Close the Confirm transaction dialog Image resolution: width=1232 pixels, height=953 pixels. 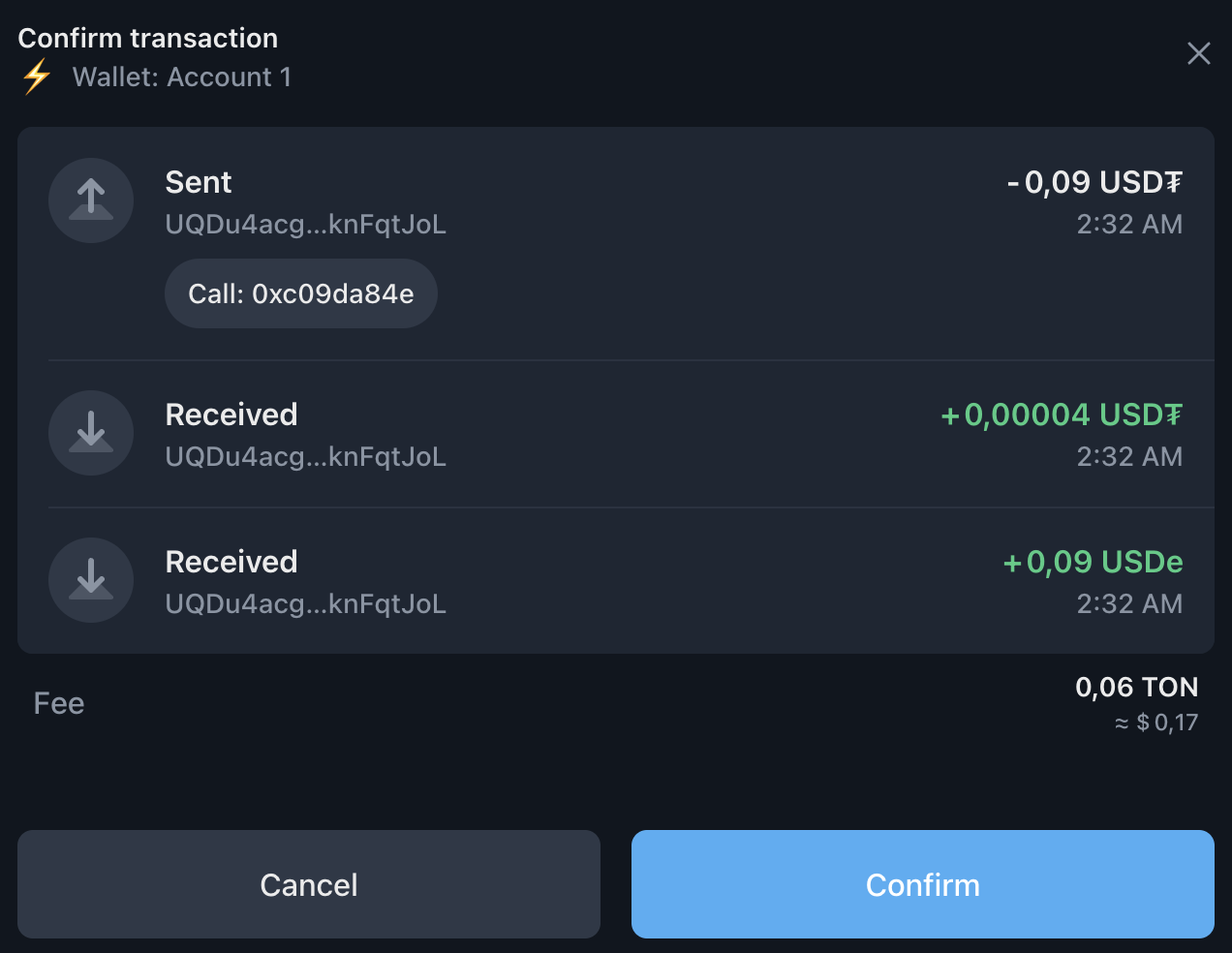(x=1198, y=53)
